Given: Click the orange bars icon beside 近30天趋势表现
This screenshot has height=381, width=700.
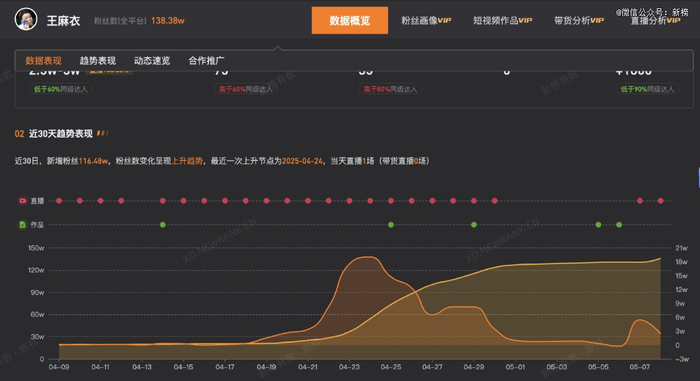Looking at the screenshot, I should 102,133.
